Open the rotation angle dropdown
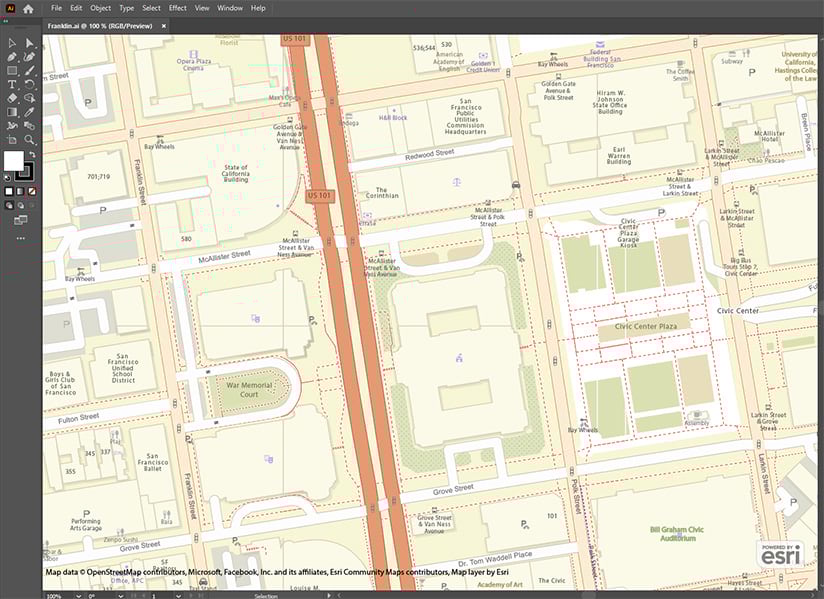Image resolution: width=824 pixels, height=599 pixels. tap(120, 593)
